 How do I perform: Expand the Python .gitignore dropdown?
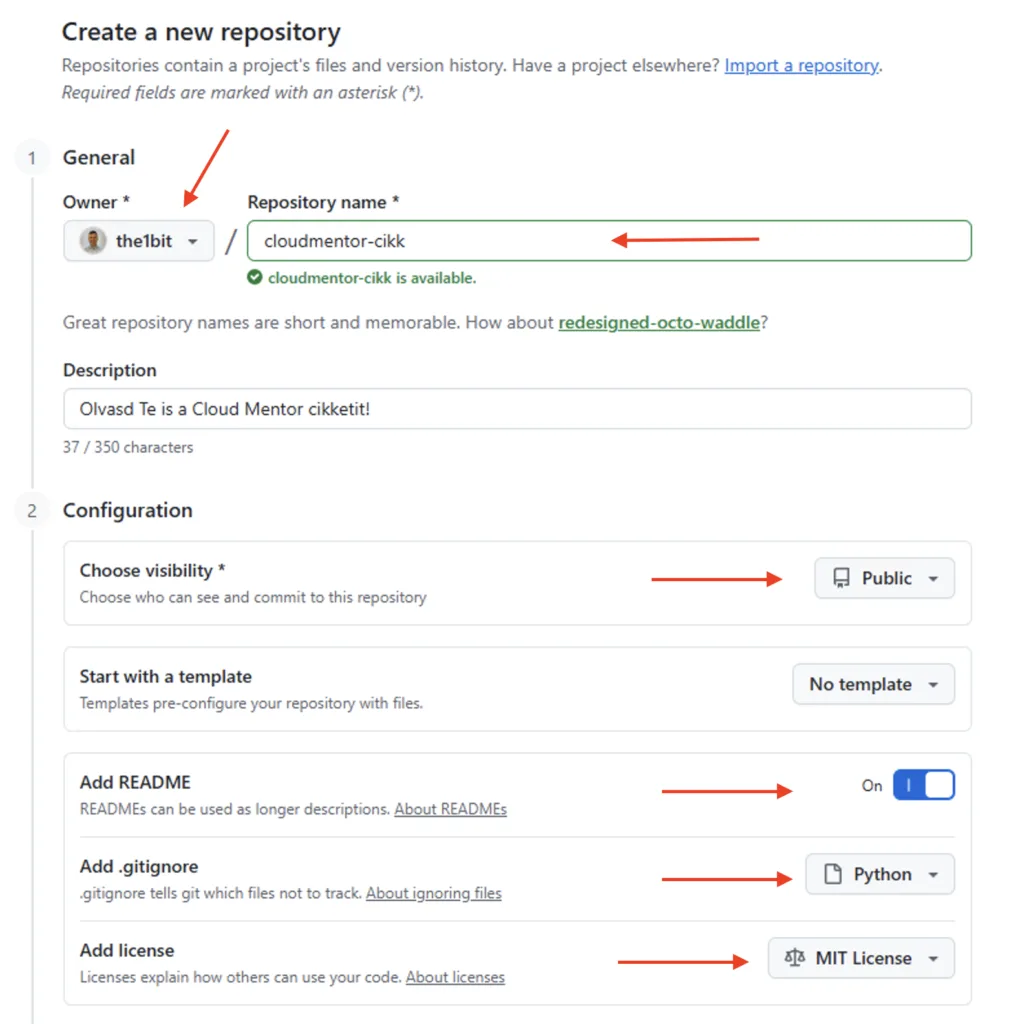[880, 874]
